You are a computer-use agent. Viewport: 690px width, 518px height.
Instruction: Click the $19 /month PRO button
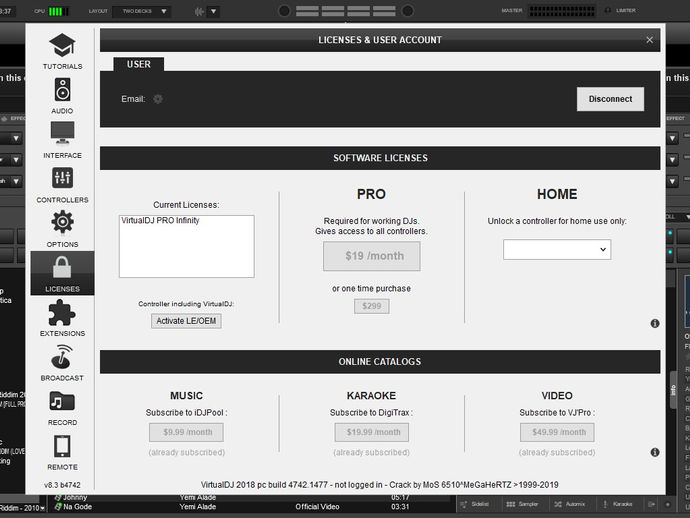pos(371,256)
